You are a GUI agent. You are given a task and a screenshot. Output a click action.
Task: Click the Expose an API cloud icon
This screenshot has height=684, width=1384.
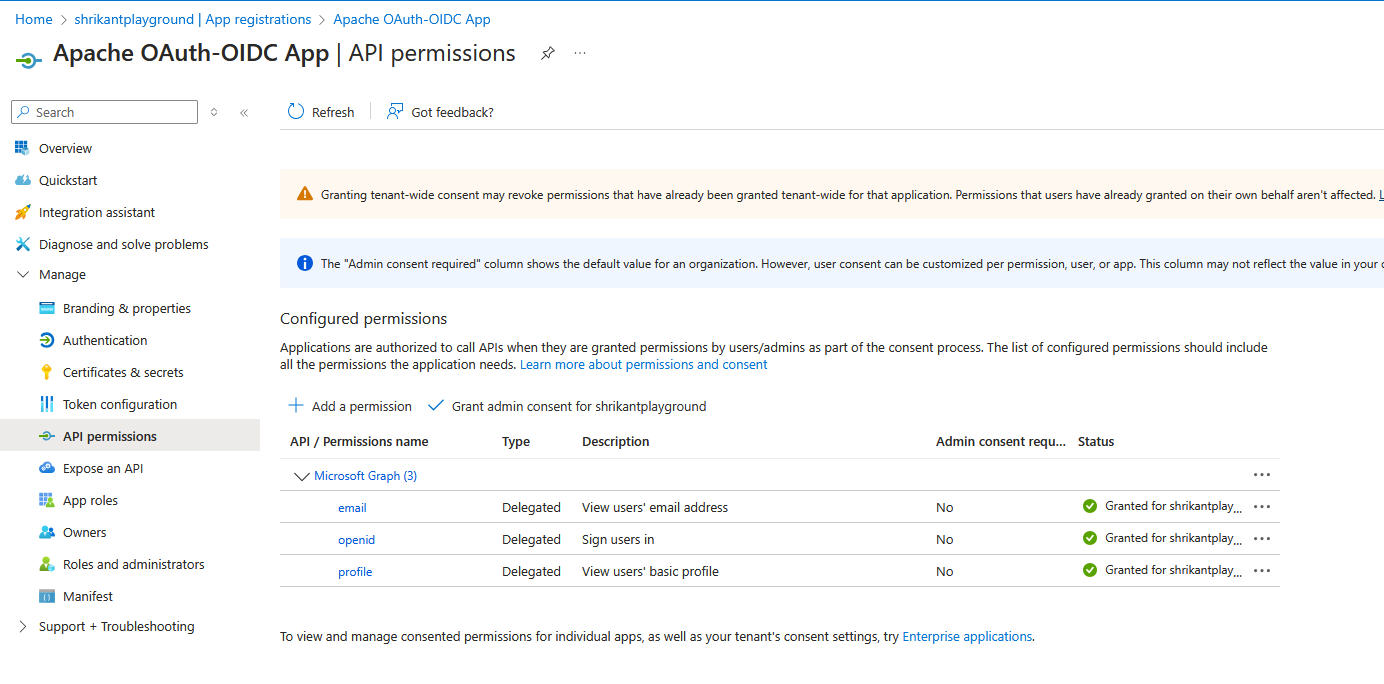click(x=46, y=468)
